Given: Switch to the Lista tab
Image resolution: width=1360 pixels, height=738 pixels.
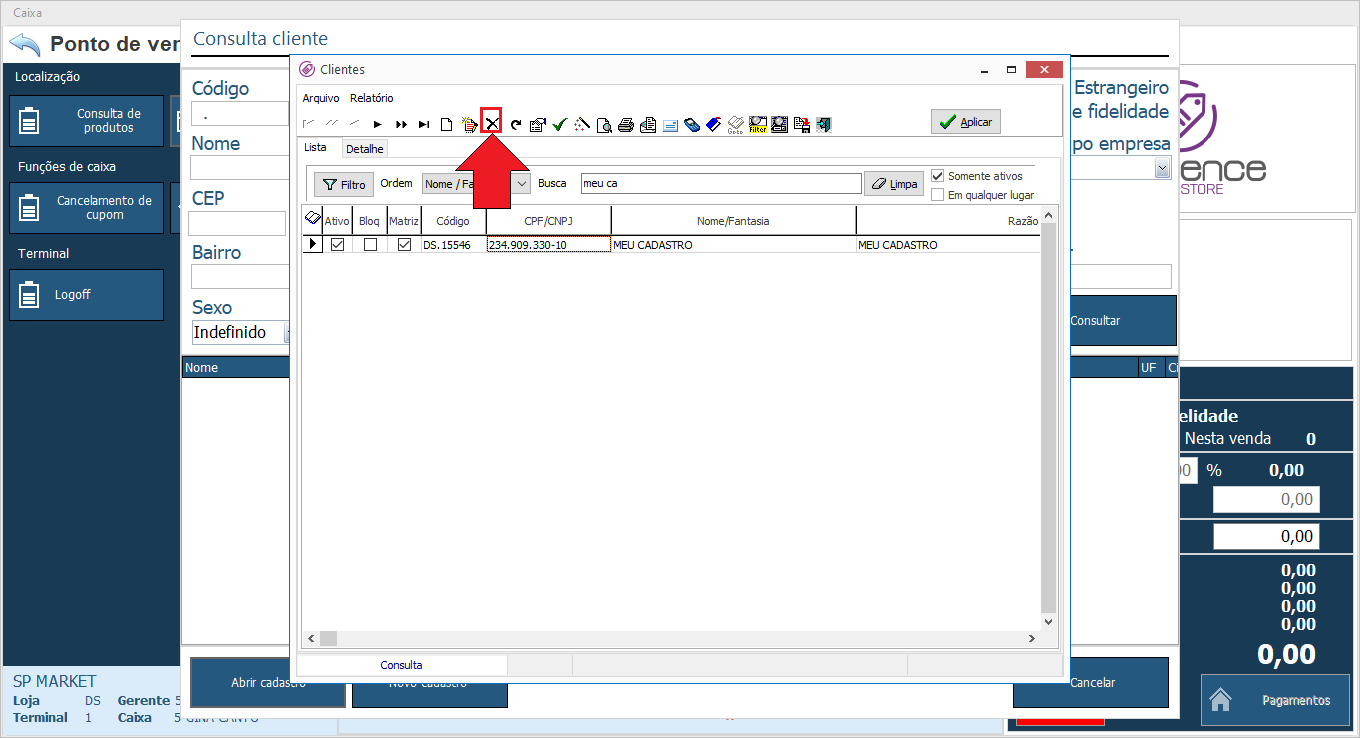Looking at the screenshot, I should [315, 147].
